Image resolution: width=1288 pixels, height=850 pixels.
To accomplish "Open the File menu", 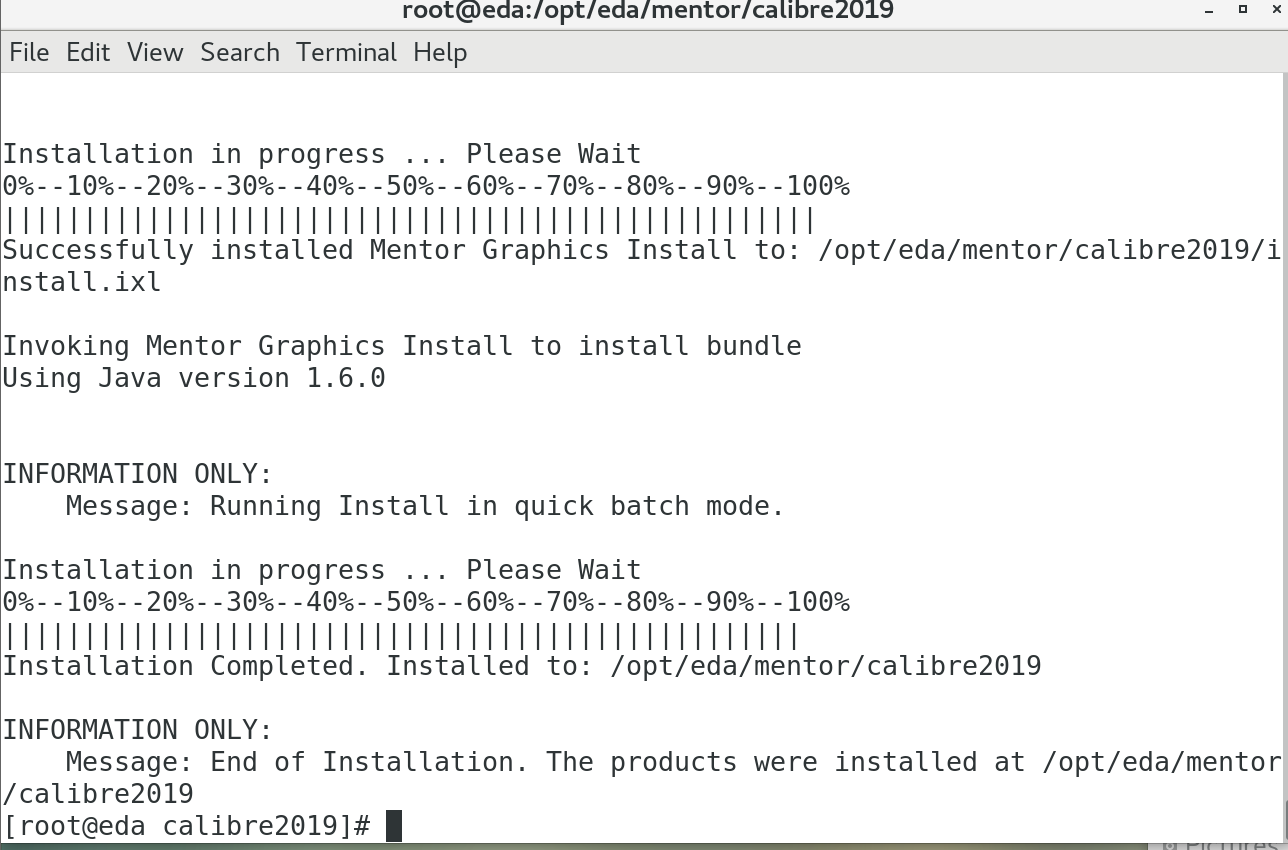I will 29,52.
